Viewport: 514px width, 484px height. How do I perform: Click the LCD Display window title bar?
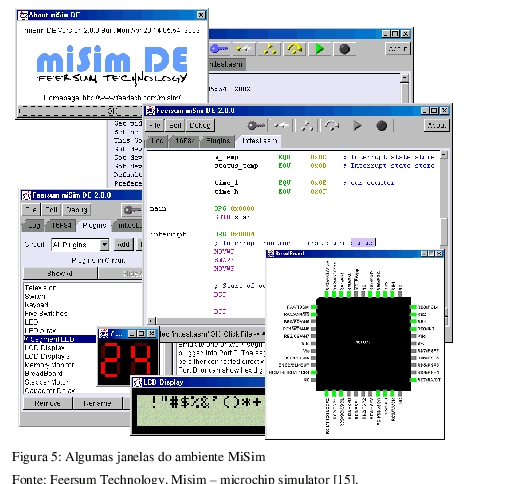(x=198, y=382)
